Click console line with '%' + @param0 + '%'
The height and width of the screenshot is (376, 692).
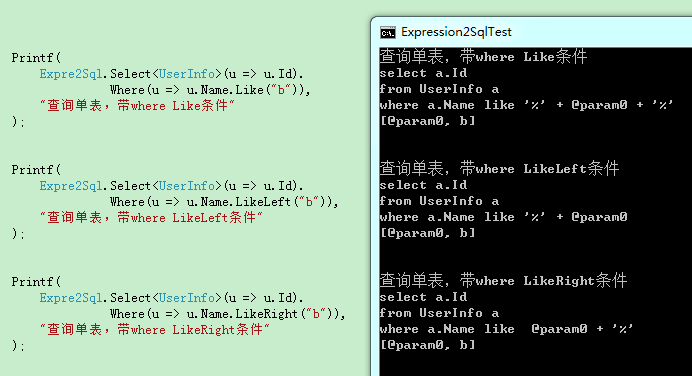pos(526,105)
